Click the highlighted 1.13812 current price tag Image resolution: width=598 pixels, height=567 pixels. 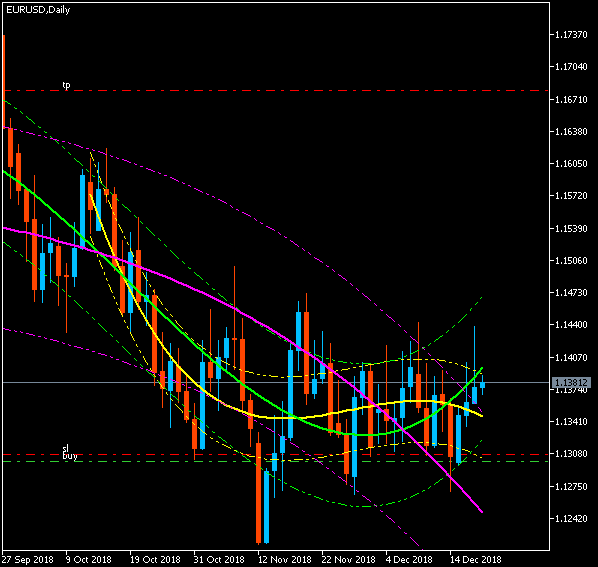point(571,382)
